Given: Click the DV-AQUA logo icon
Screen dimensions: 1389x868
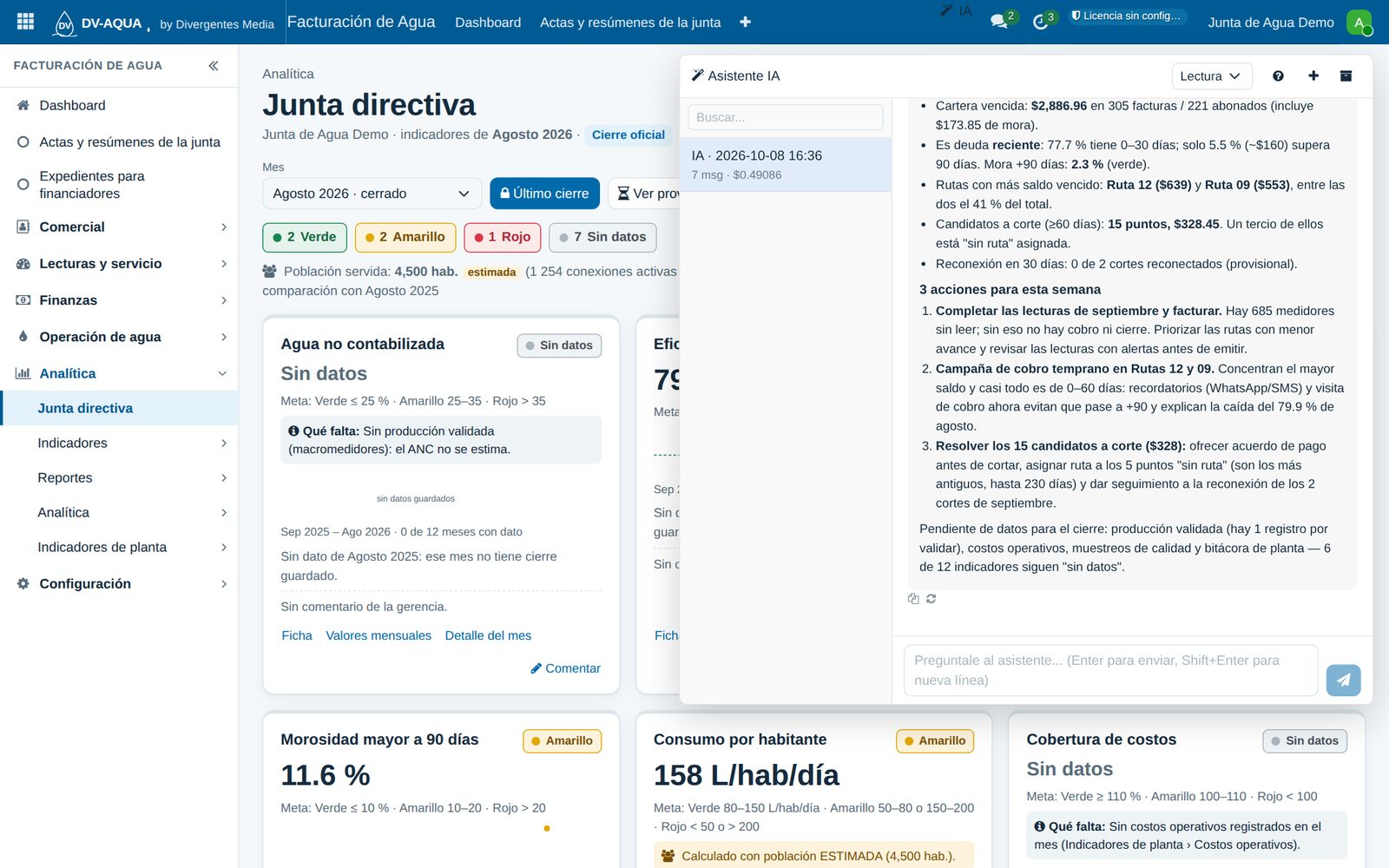Looking at the screenshot, I should point(65,23).
